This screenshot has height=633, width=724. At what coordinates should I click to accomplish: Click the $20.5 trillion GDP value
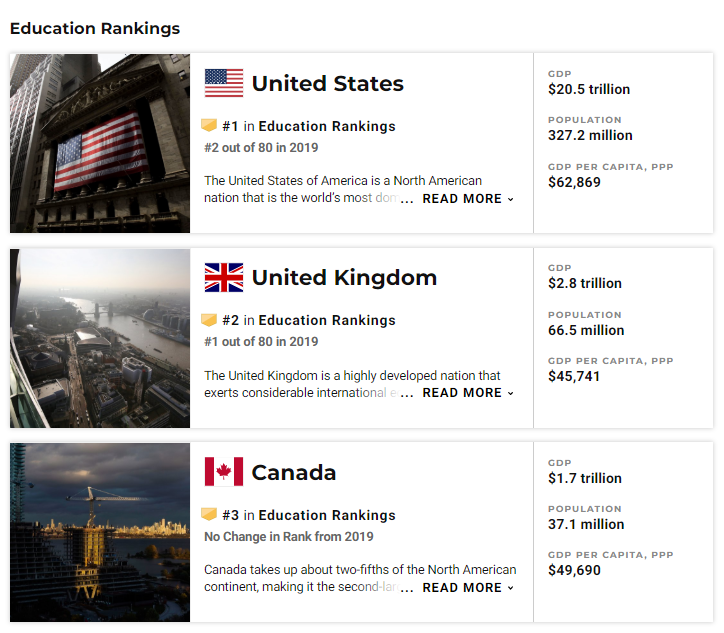pos(589,89)
